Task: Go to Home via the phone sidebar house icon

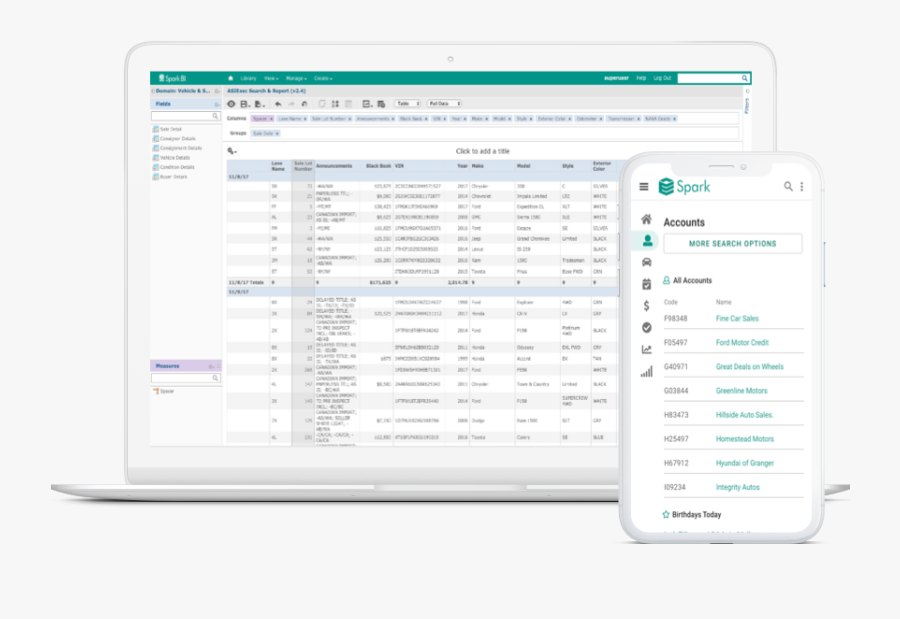Action: point(646,219)
